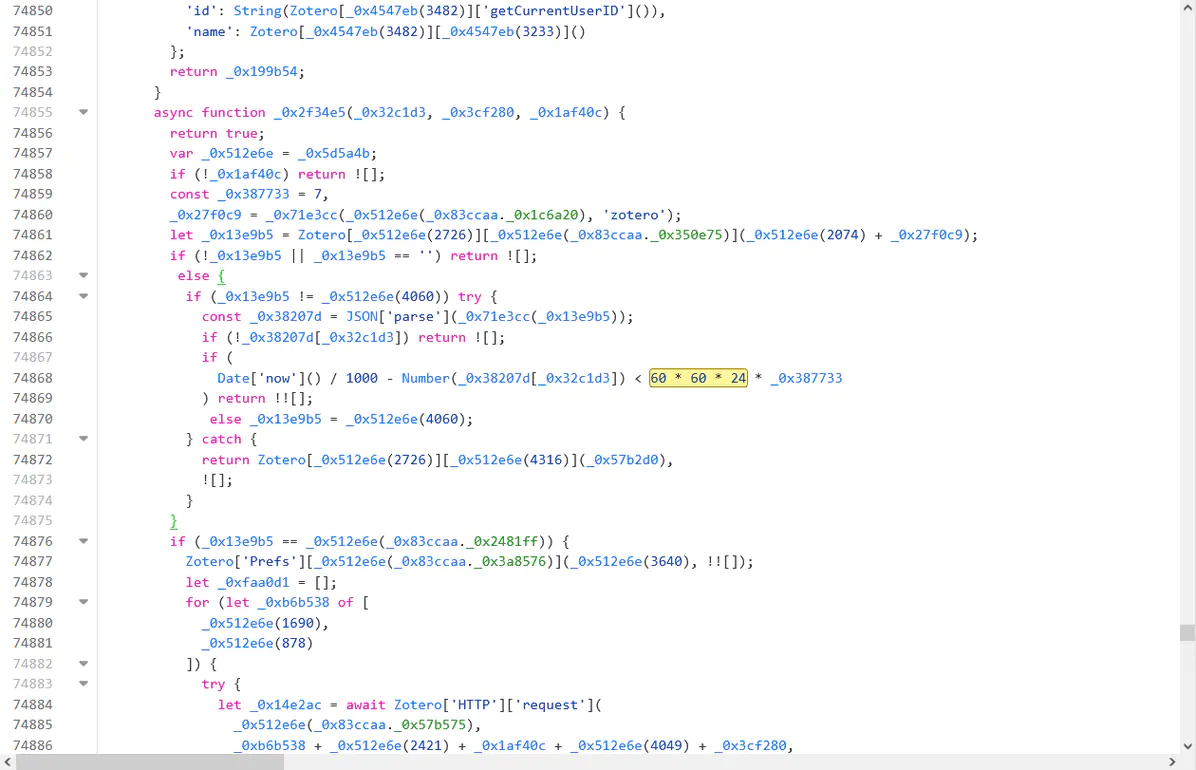Click the highlighted '60 * 60 * 24' expression
Image resolution: width=1196 pixels, height=770 pixels.
click(x=698, y=378)
